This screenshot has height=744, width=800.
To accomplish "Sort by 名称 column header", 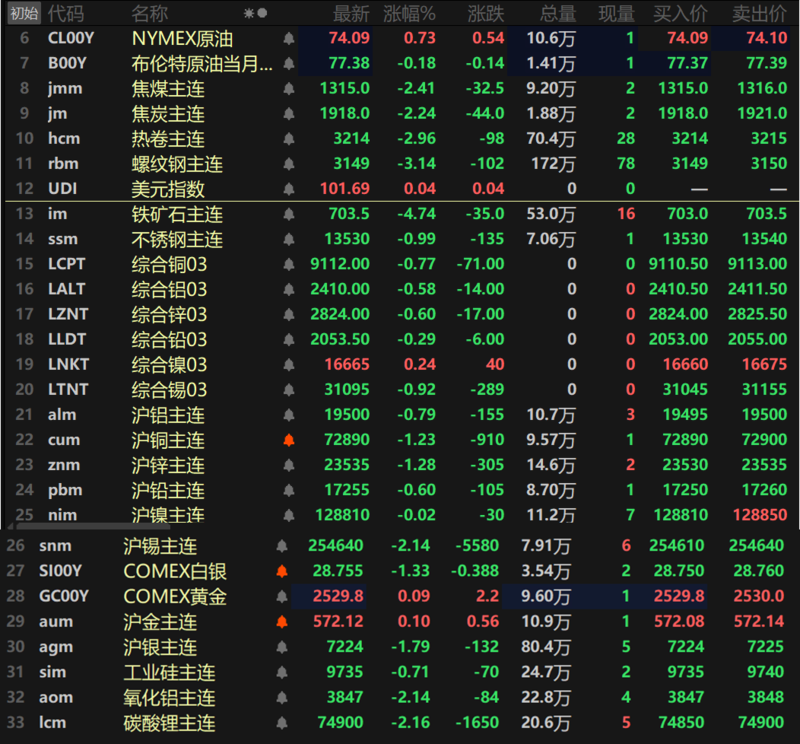I will tap(149, 14).
